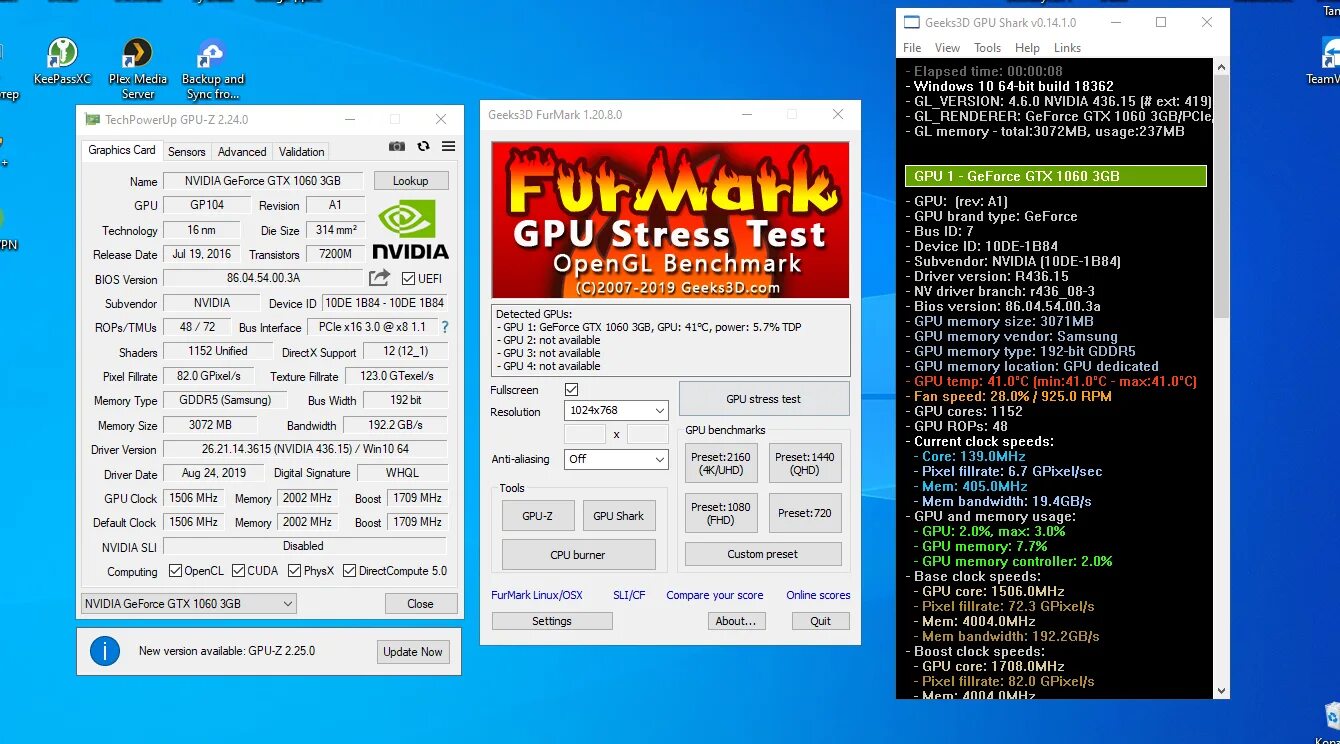Click the Lookup button

point(411,181)
